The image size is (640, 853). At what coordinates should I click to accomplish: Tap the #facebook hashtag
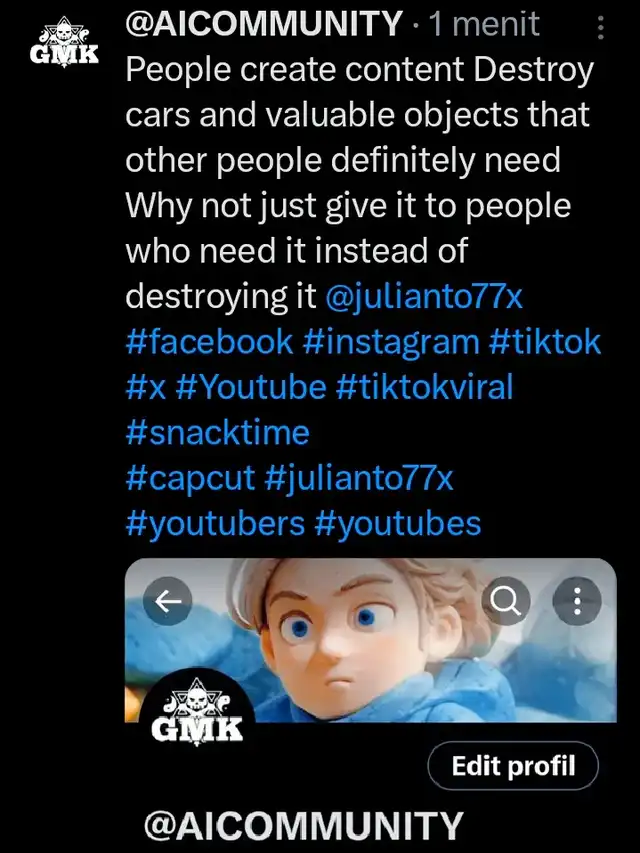pos(210,341)
